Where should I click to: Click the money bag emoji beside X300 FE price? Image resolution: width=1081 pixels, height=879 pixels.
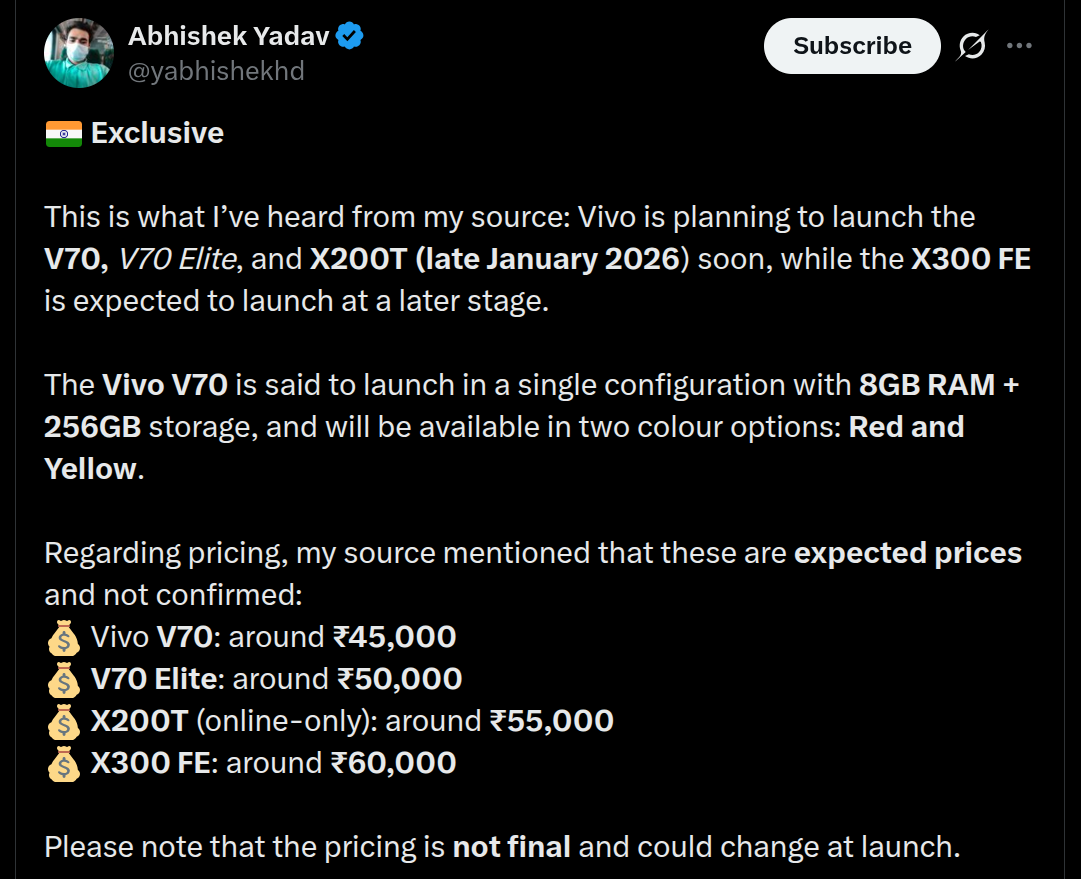pos(62,763)
